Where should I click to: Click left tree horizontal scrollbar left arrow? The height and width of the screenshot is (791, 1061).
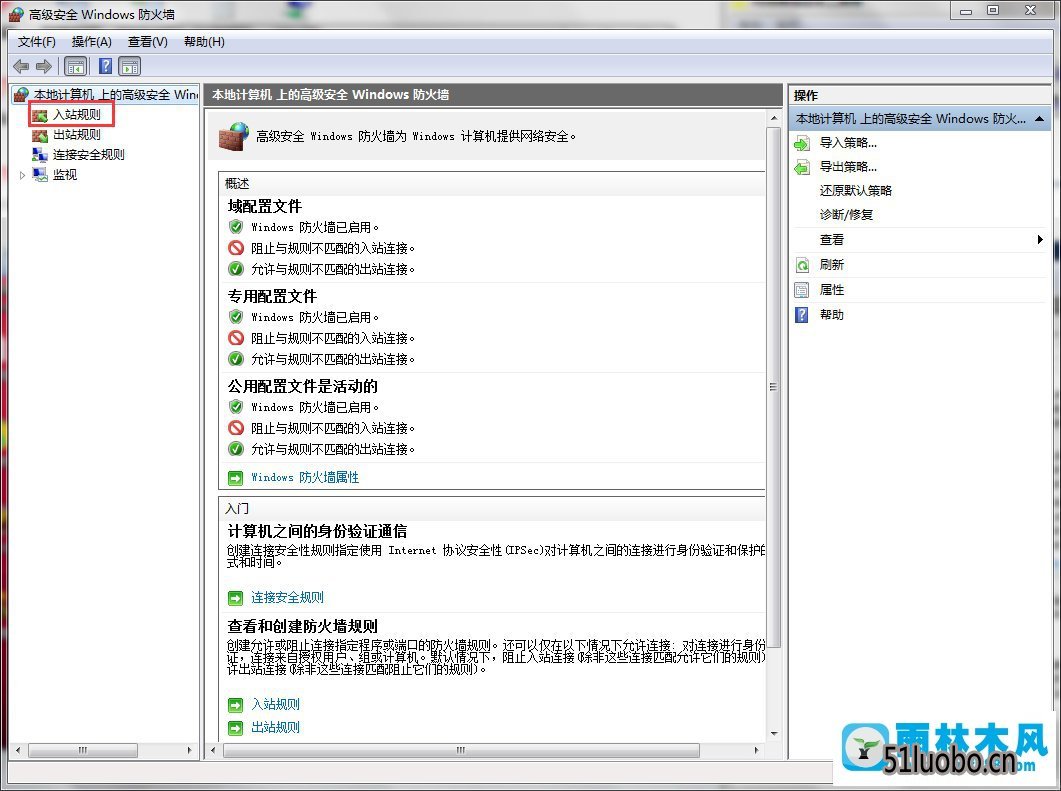(x=18, y=750)
